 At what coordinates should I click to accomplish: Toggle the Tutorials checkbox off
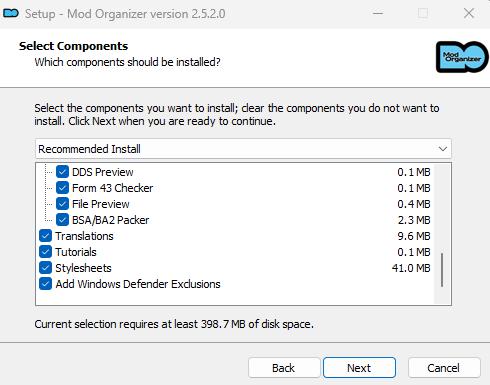tap(45, 252)
